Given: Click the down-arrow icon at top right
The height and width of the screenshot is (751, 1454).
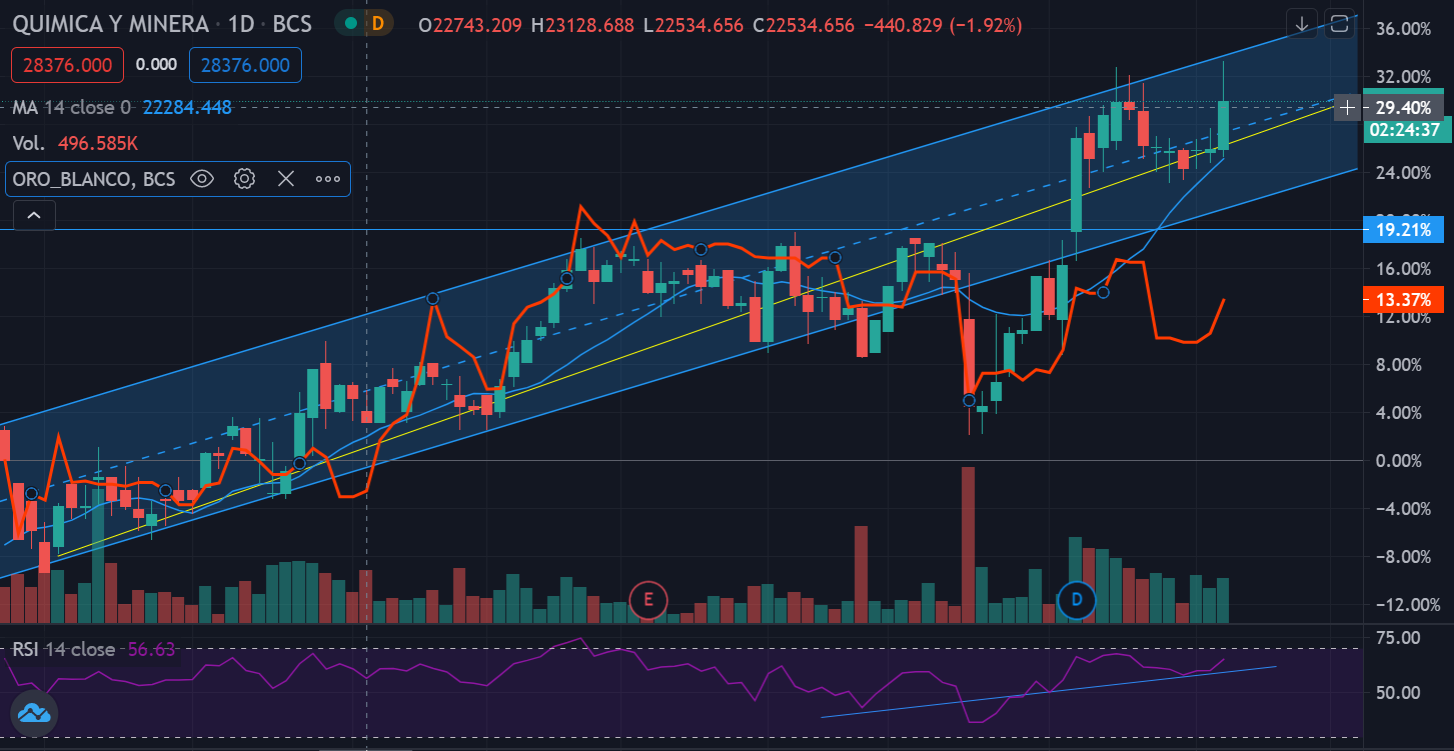Looking at the screenshot, I should (x=1302, y=24).
